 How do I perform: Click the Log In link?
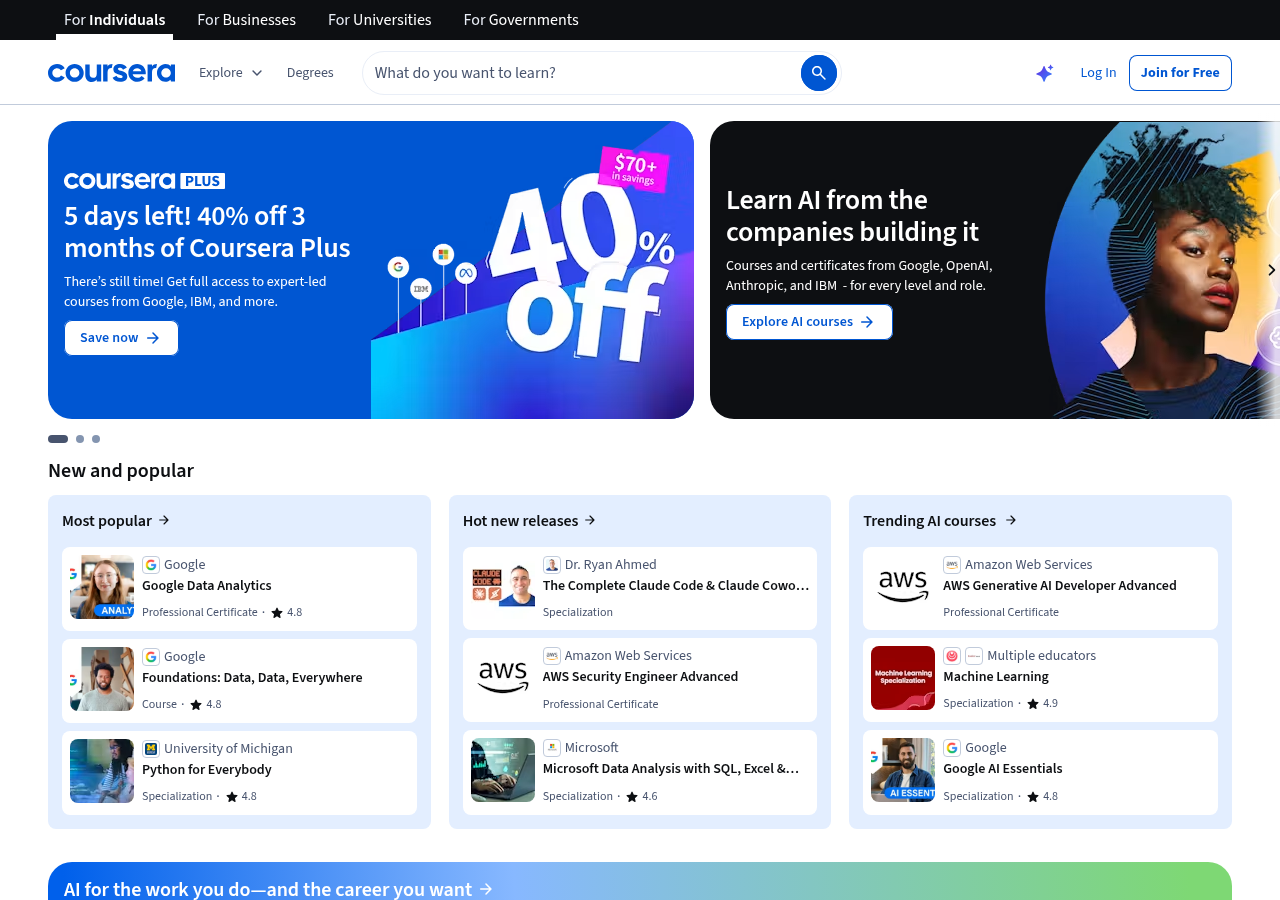(x=1098, y=73)
